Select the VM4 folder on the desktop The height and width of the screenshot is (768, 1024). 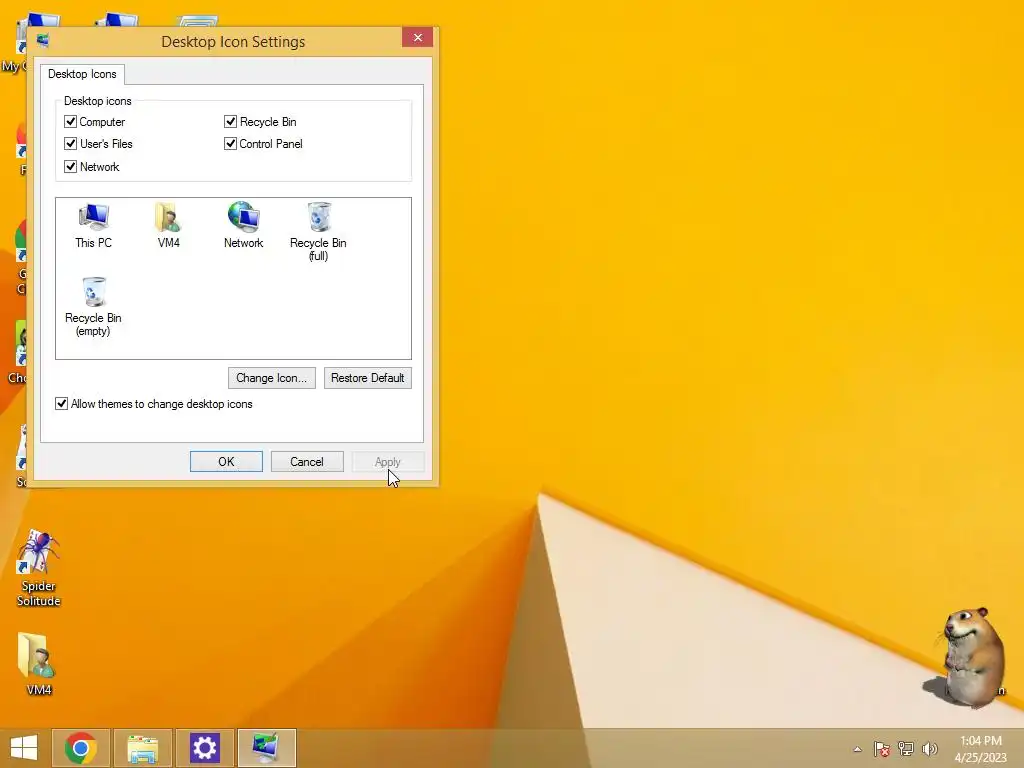pyautogui.click(x=38, y=664)
